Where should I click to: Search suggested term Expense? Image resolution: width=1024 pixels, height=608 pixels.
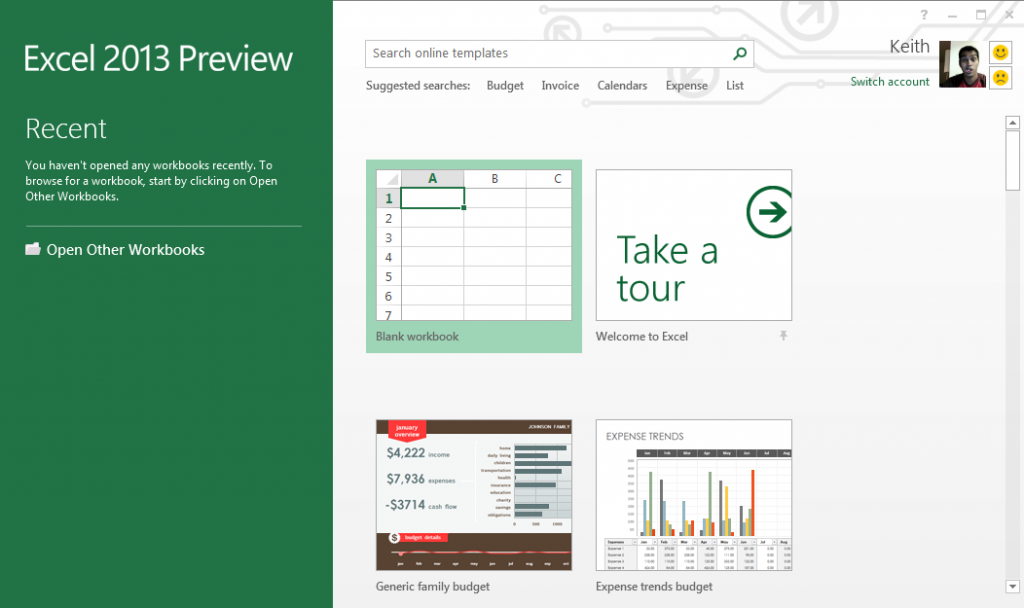(x=686, y=86)
